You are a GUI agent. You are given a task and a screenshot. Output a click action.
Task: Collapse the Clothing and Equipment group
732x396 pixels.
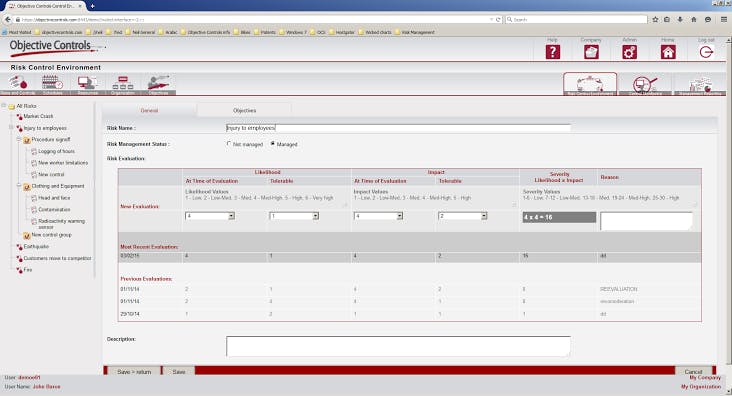click(19, 186)
